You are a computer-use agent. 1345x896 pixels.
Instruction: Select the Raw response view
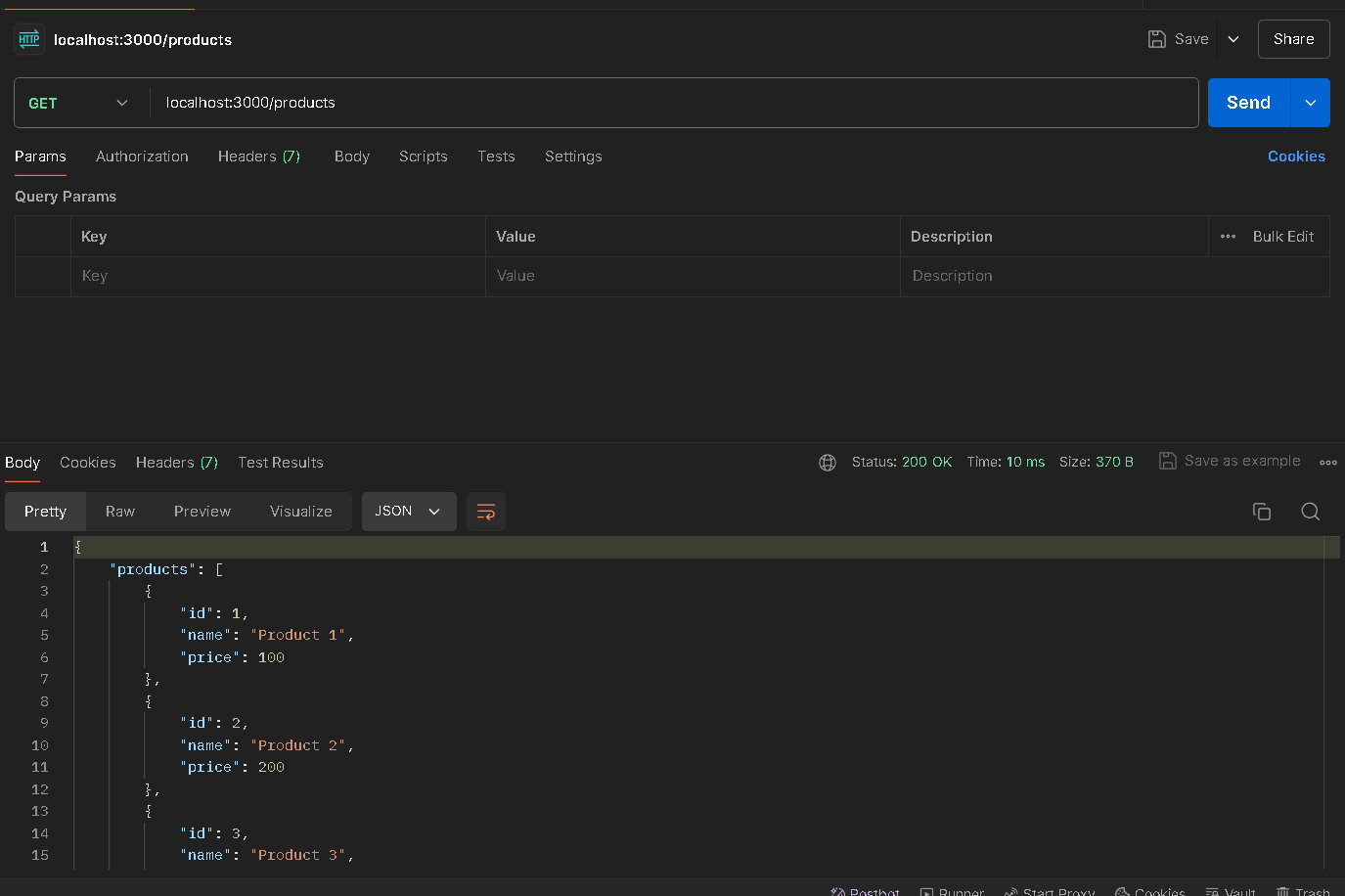[x=120, y=512]
